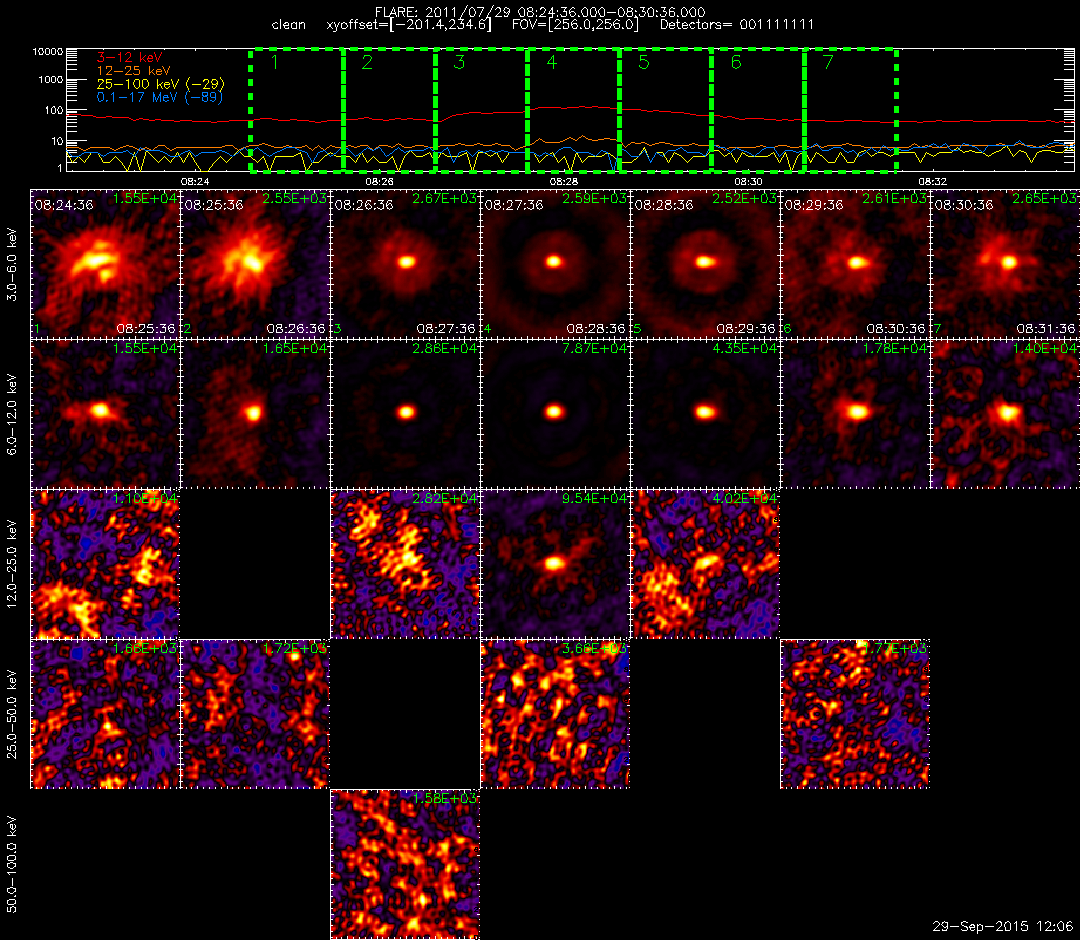1080x940 pixels.
Task: Select interval number 4 in the light curve
Action: 574,110
